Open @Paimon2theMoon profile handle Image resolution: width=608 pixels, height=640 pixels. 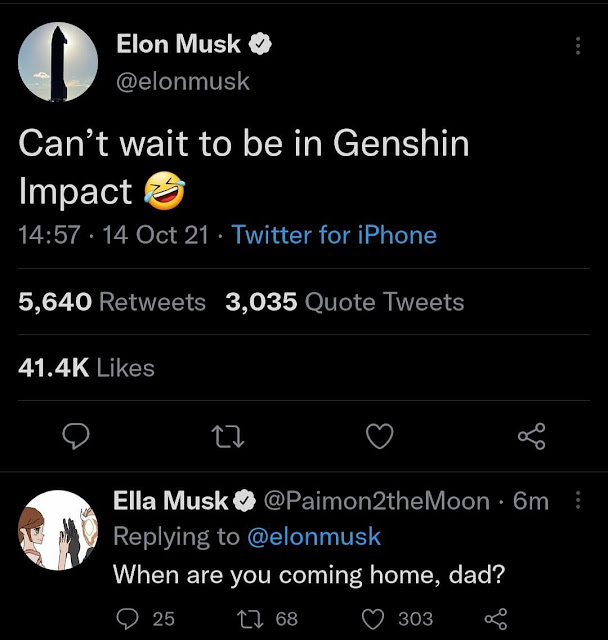click(x=375, y=501)
